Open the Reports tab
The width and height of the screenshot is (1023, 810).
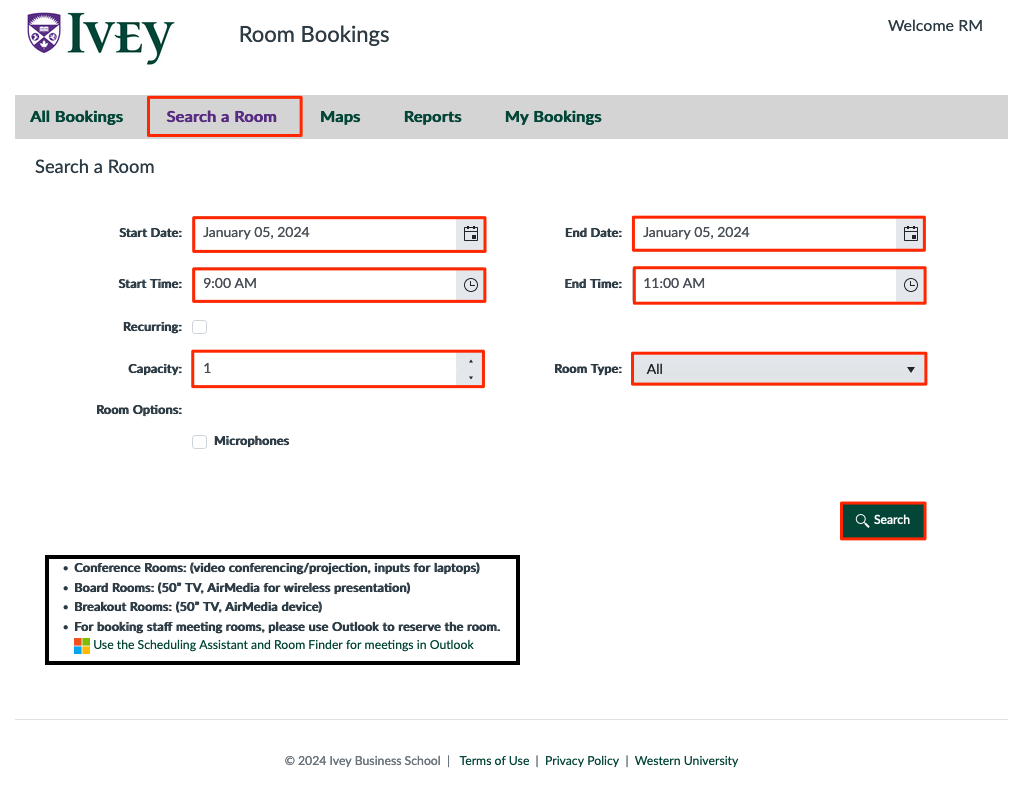pos(432,116)
